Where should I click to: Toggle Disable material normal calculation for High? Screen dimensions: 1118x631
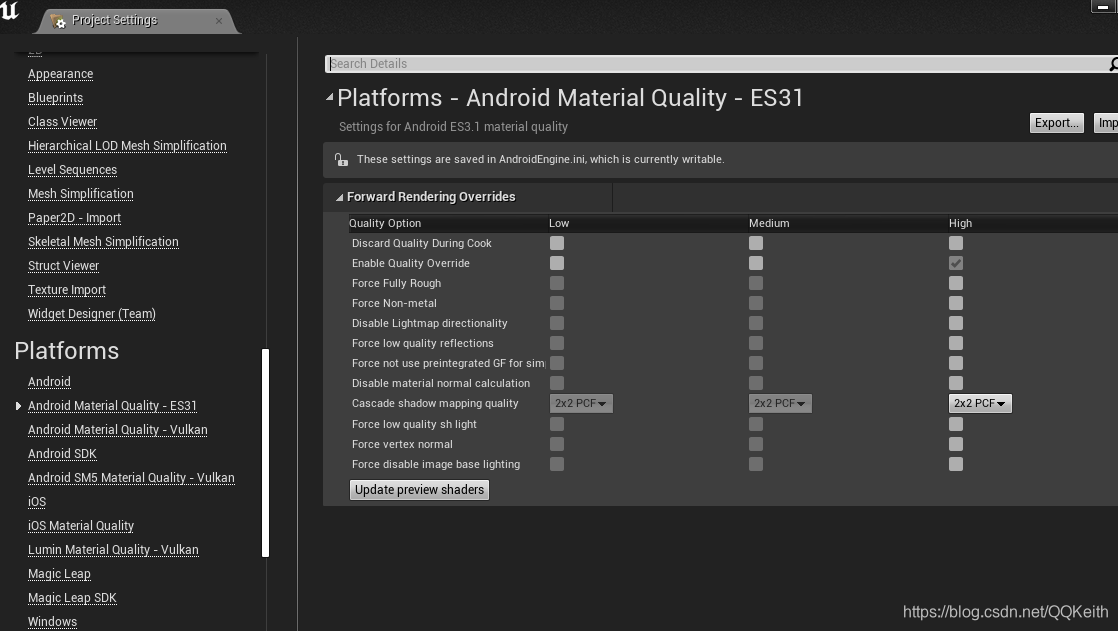click(955, 383)
